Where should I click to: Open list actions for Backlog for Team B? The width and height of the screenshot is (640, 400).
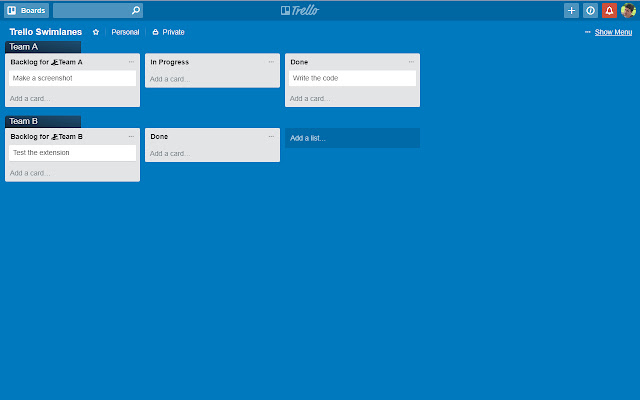tap(131, 136)
